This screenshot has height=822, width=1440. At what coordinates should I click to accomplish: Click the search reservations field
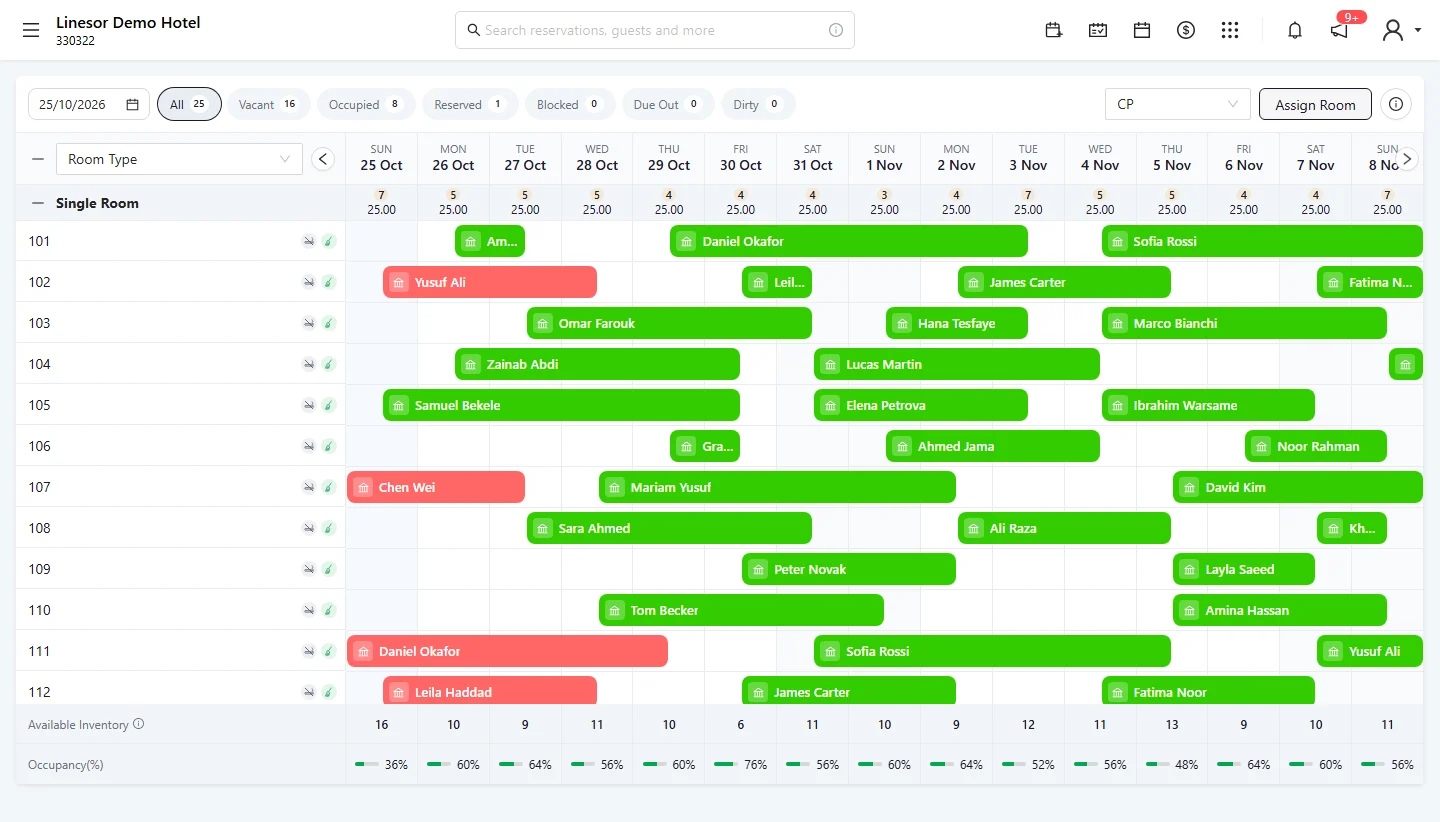655,30
